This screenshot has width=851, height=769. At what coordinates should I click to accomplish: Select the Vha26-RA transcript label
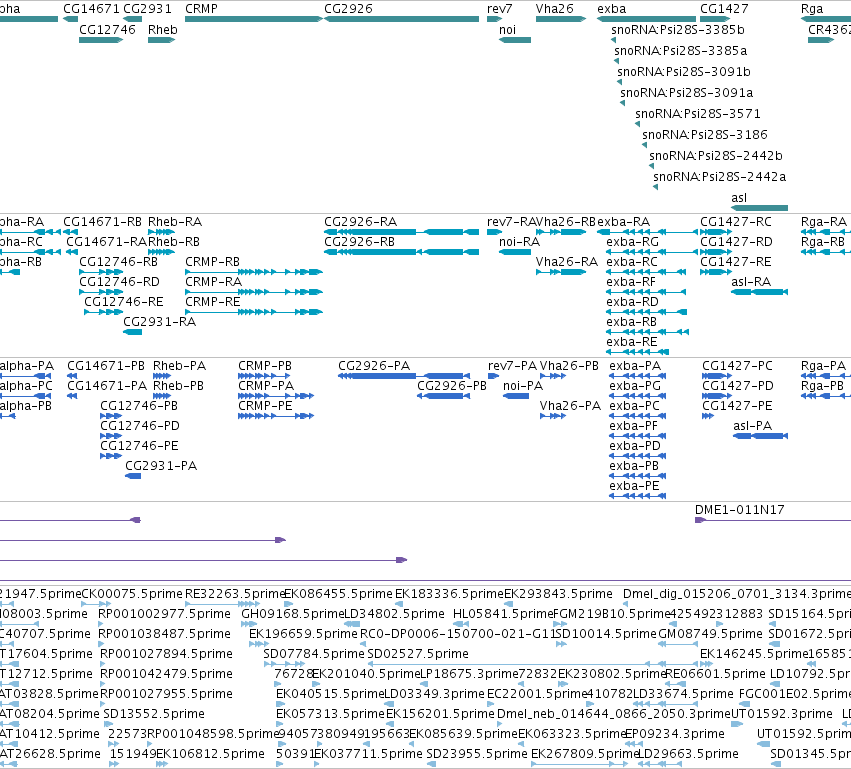pos(567,262)
